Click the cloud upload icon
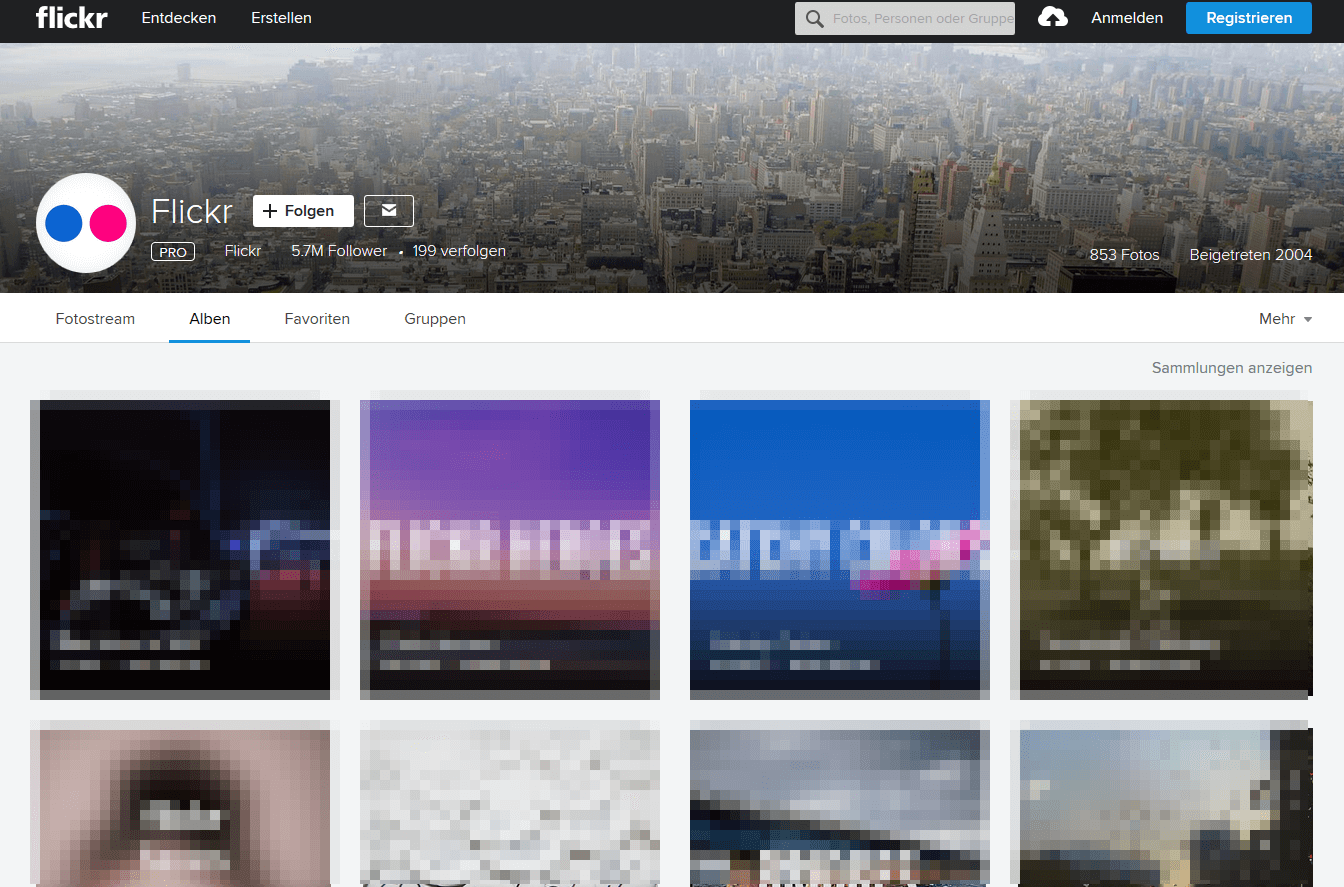This screenshot has width=1344, height=887. [x=1053, y=18]
